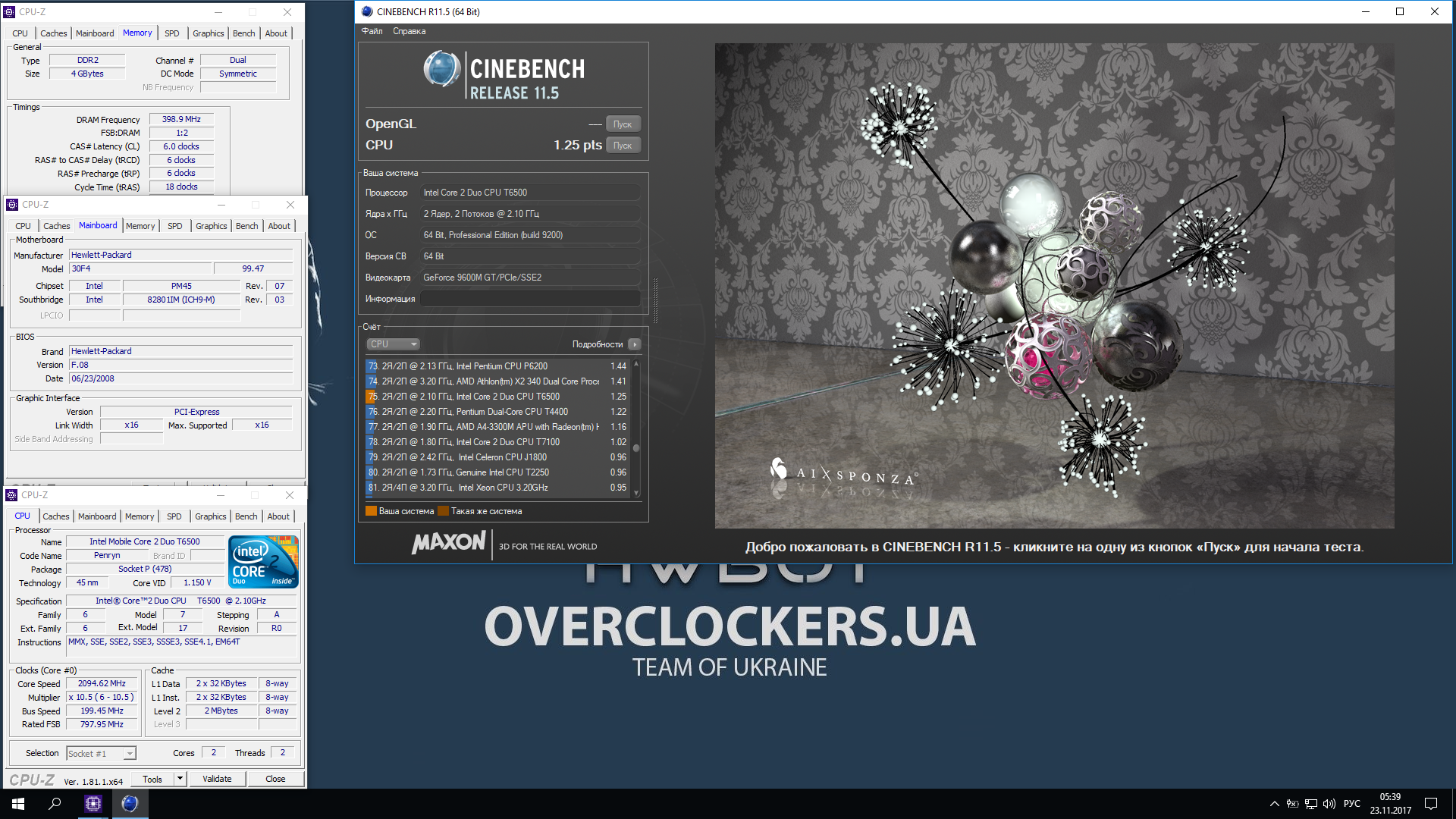Select ranking row Intel Core 2 Duo T7100
The image size is (1456, 819).
(x=497, y=442)
